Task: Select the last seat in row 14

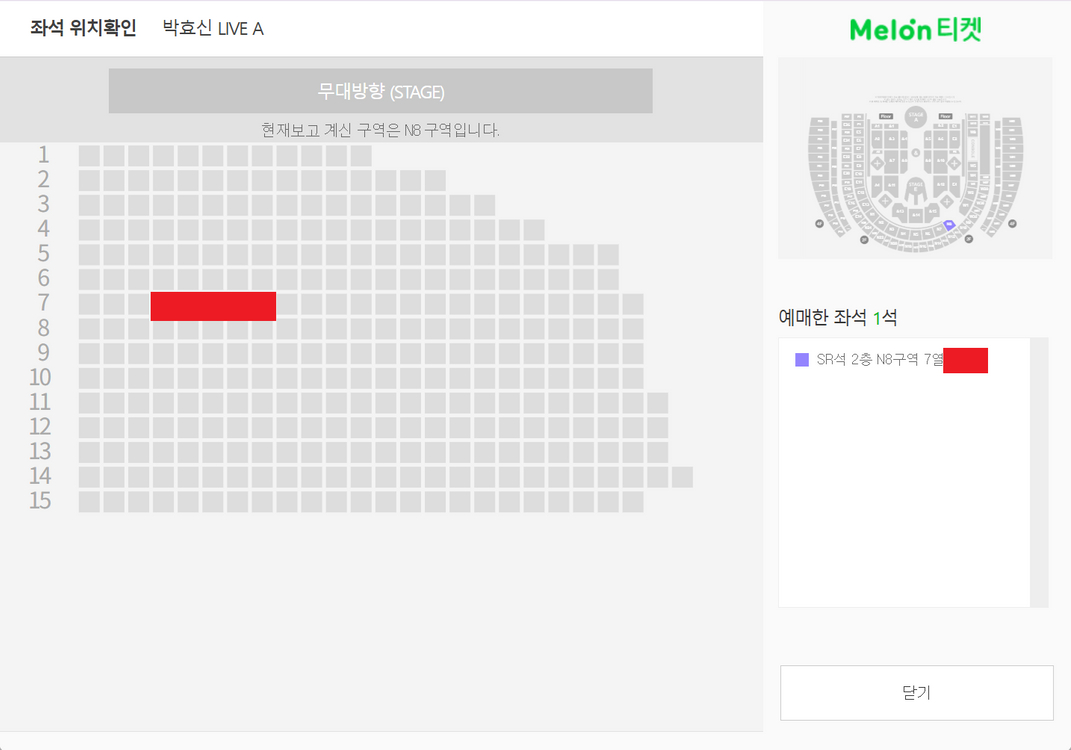Action: pyautogui.click(x=682, y=477)
